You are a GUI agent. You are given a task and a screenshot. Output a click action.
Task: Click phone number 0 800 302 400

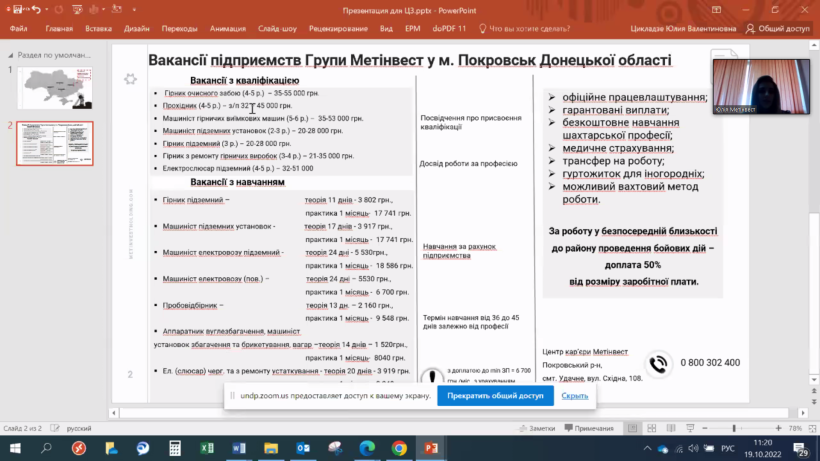[710, 363]
